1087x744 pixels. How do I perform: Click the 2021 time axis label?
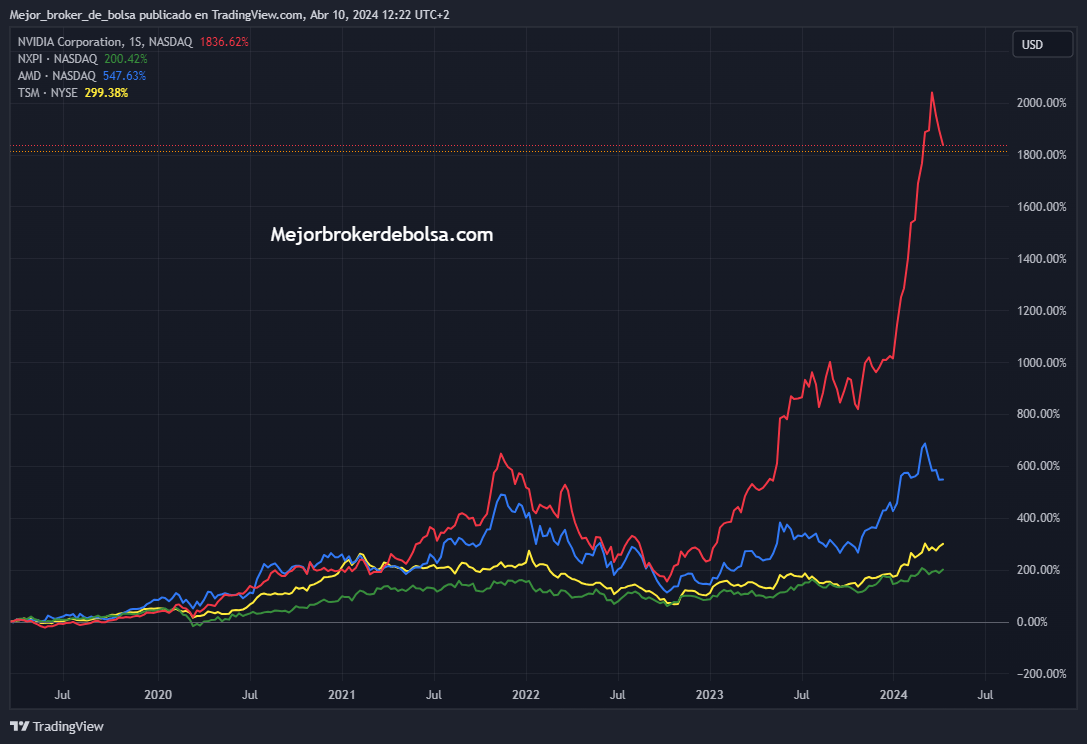(x=342, y=695)
